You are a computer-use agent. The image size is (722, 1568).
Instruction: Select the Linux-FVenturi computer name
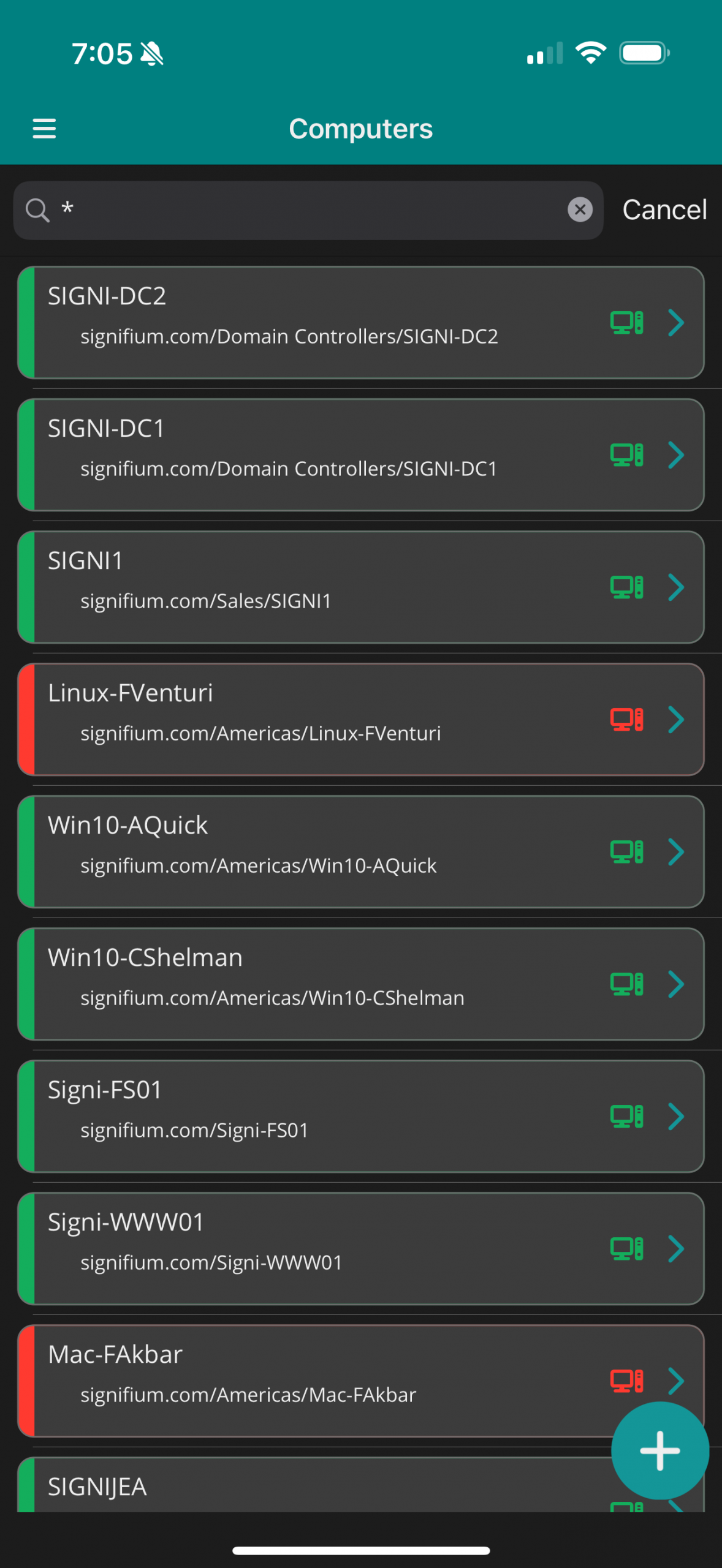pos(131,693)
